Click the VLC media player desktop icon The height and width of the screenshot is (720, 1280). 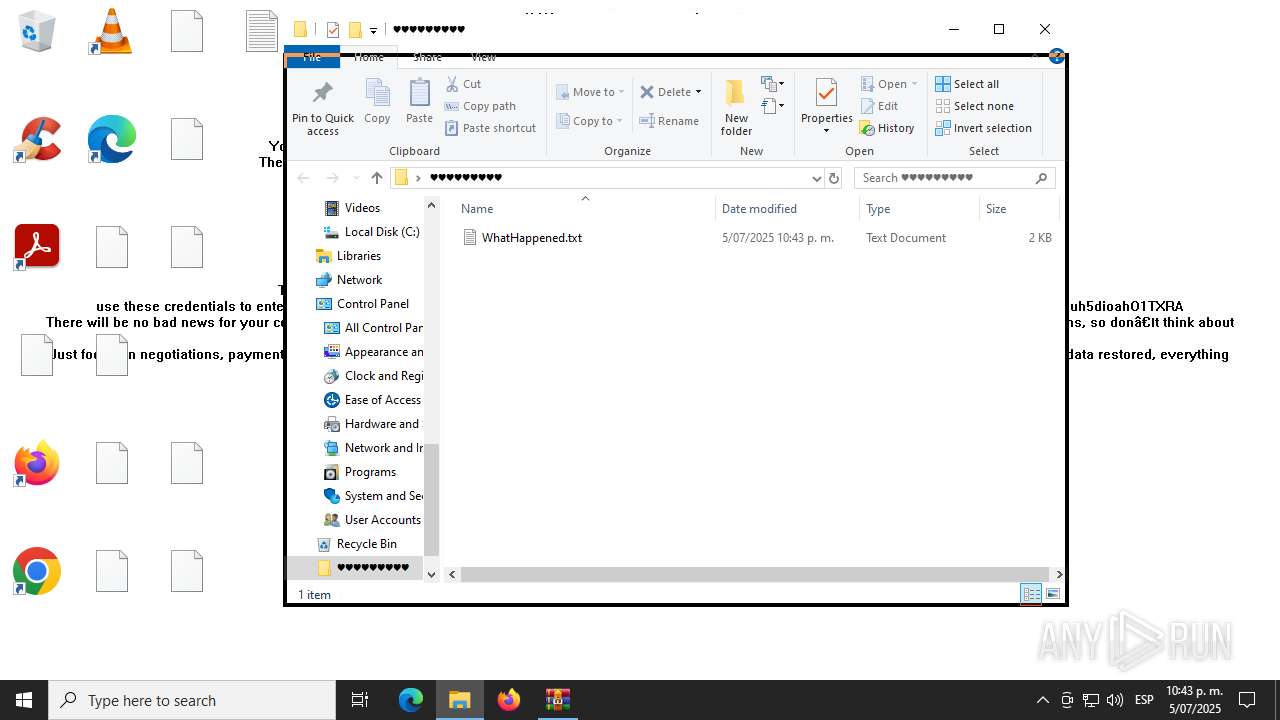point(112,31)
